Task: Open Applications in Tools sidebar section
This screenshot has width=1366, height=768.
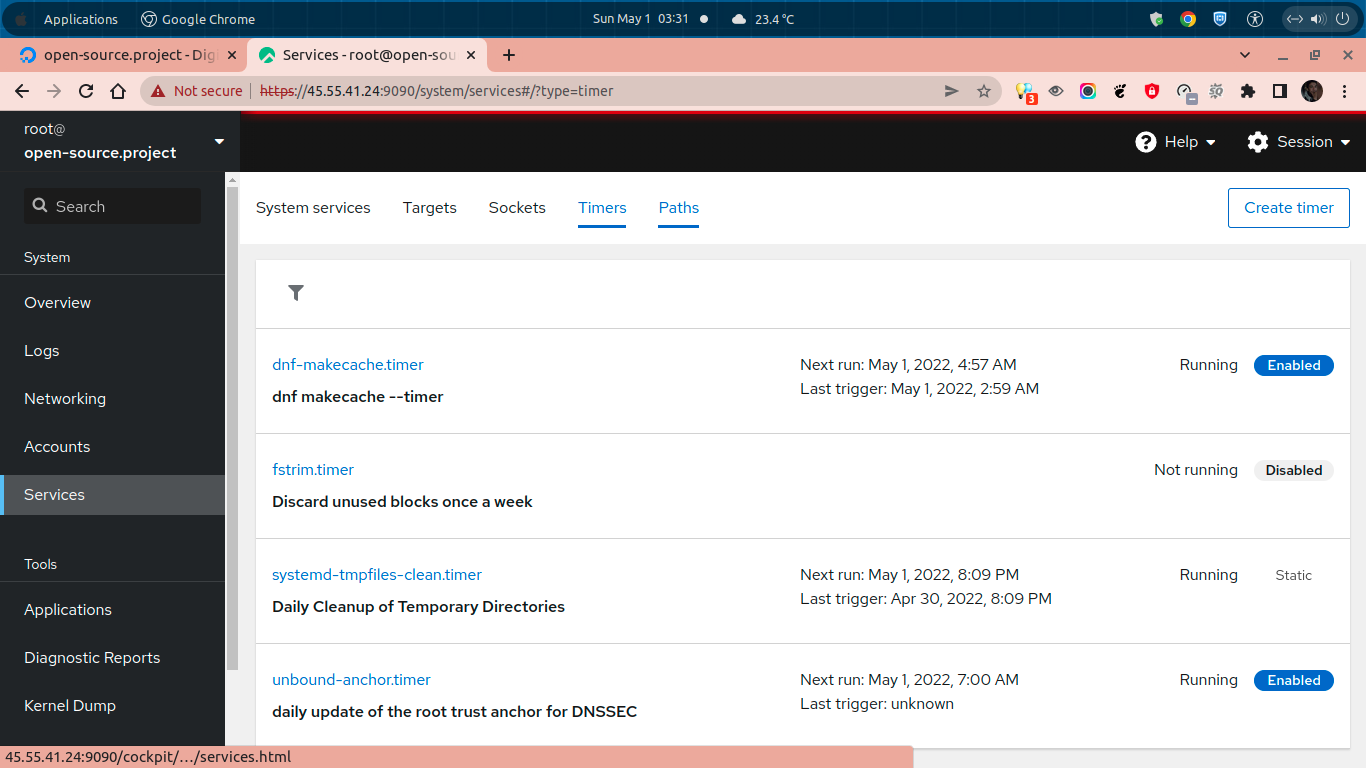Action: point(112,610)
